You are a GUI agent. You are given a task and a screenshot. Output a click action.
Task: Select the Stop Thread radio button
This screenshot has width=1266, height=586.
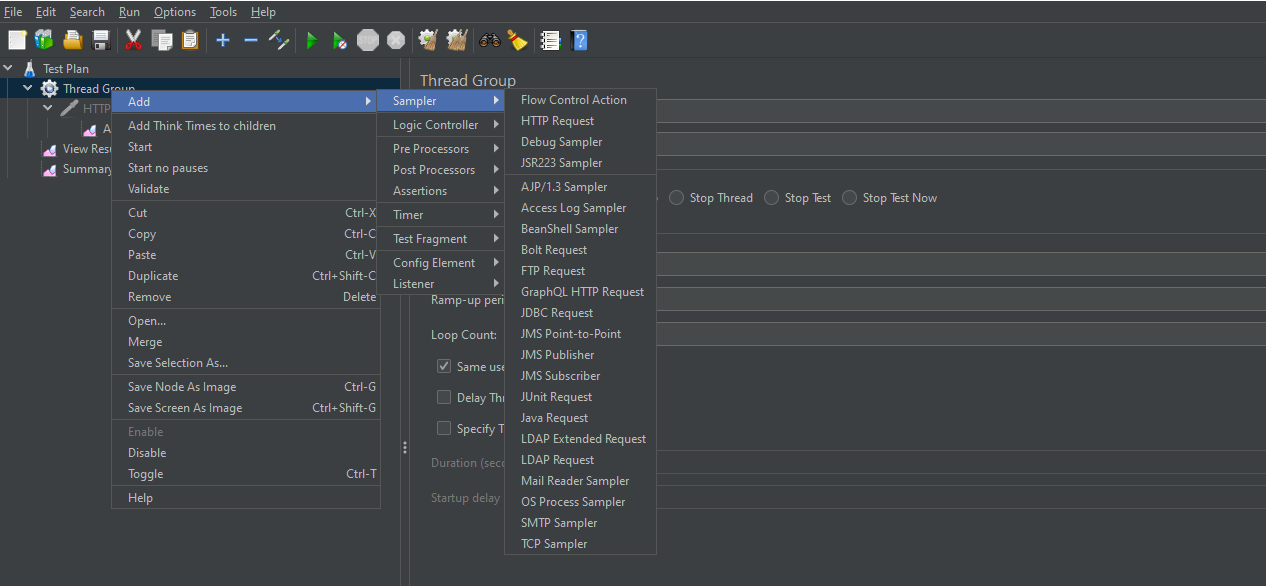point(677,198)
